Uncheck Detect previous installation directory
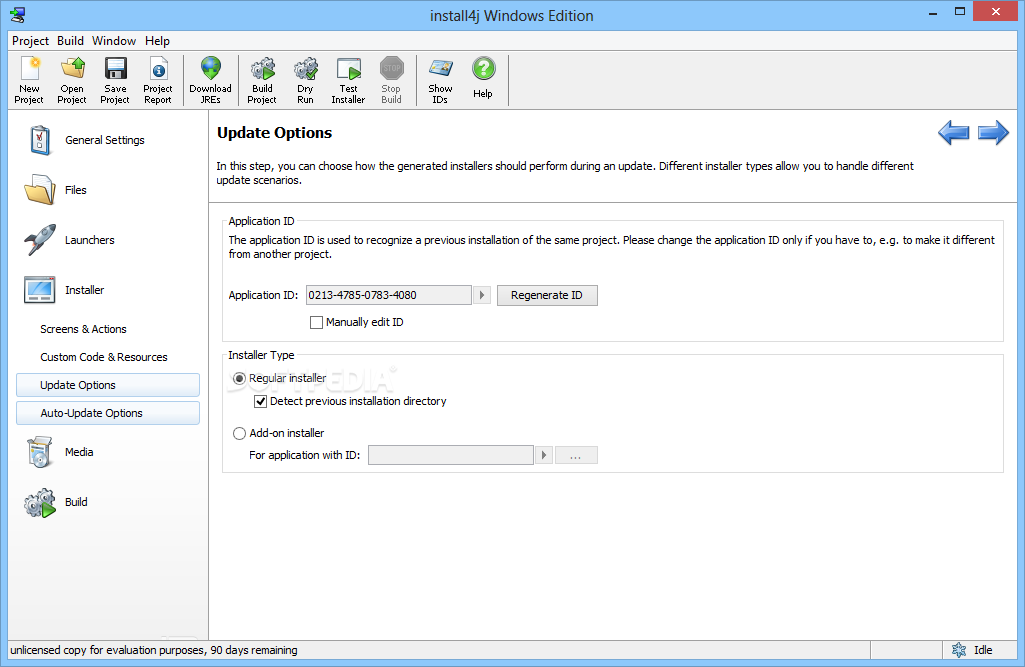Viewport: 1025px width, 667px height. point(260,402)
